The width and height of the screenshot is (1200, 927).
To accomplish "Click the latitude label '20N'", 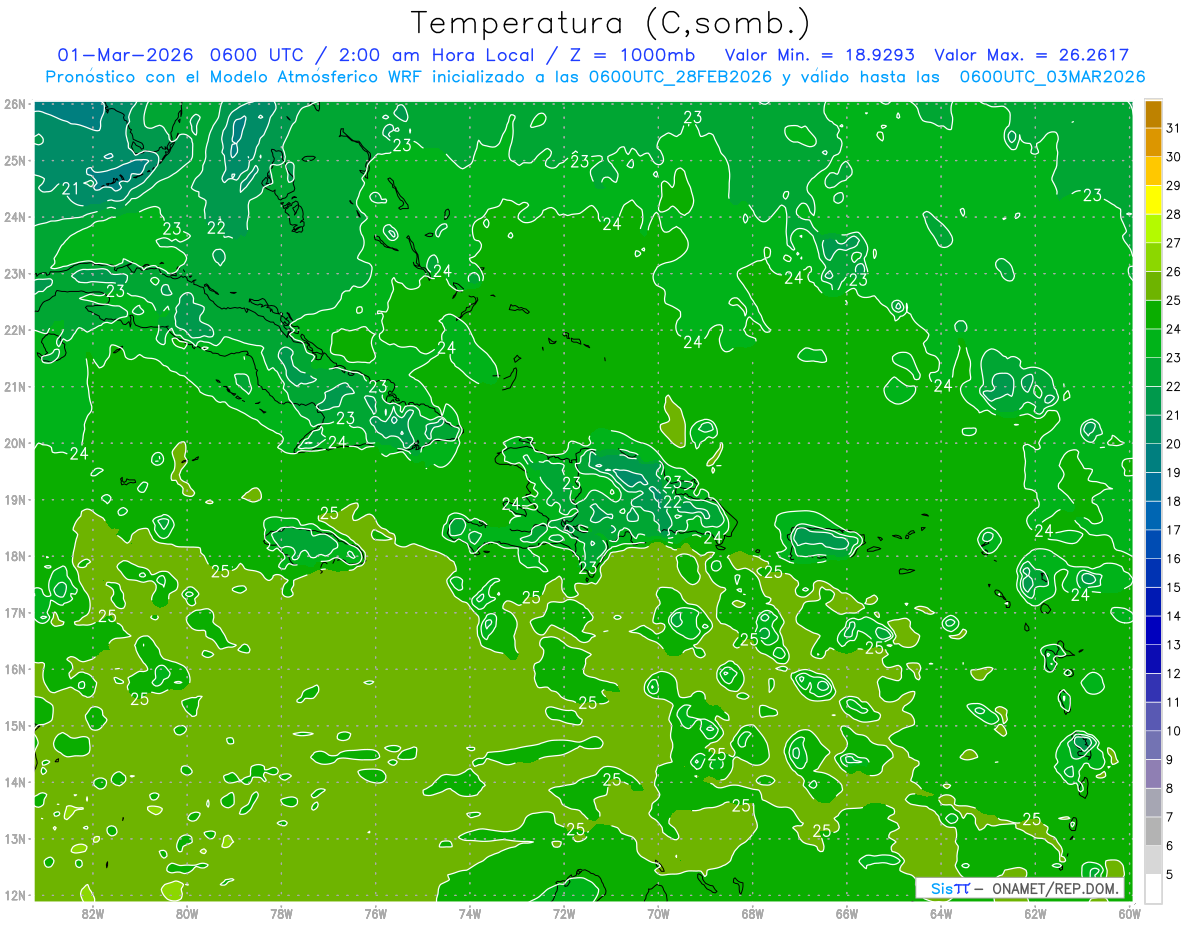I will tap(14, 443).
